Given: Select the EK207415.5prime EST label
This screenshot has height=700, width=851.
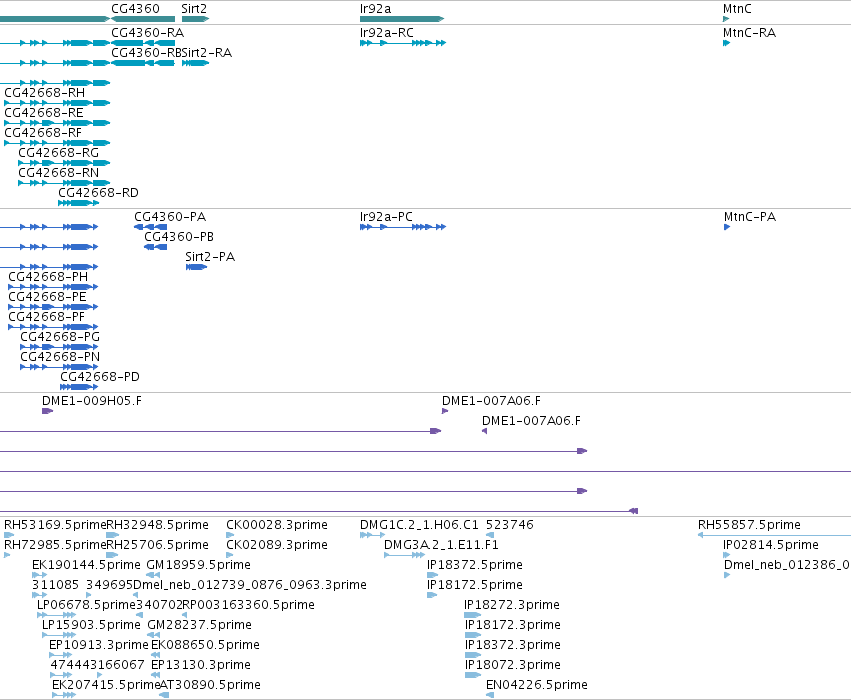Looking at the screenshot, I should pyautogui.click(x=106, y=686).
